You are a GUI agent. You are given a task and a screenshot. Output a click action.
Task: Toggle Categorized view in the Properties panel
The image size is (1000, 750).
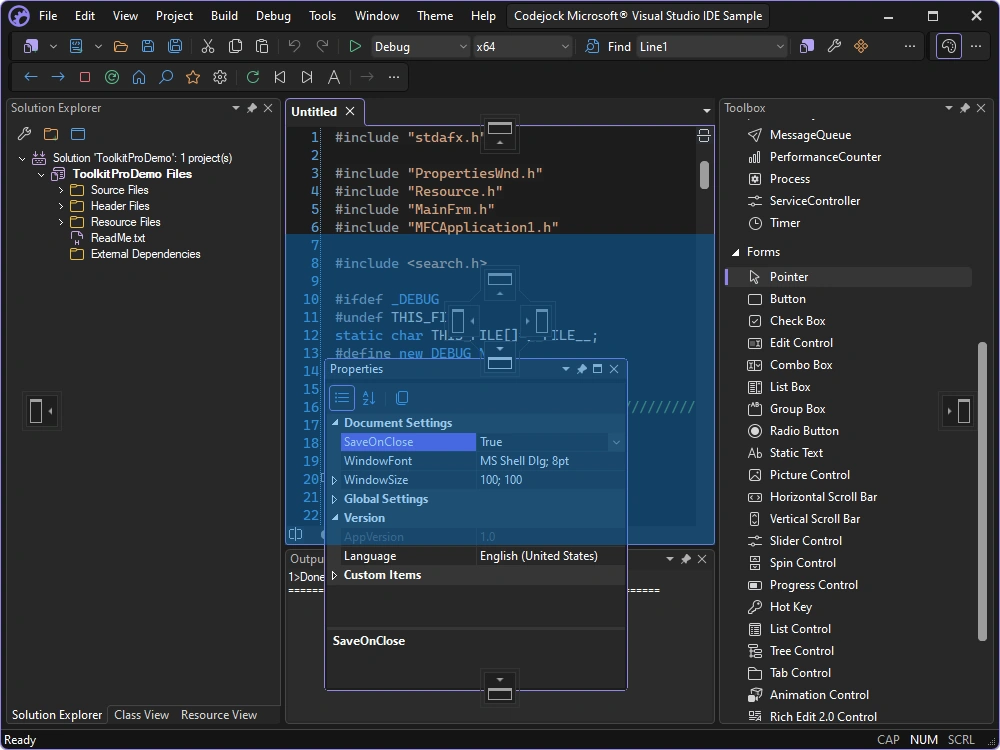342,398
